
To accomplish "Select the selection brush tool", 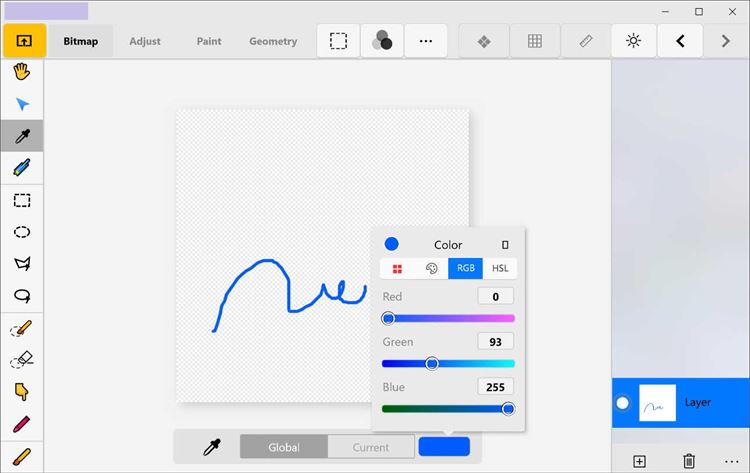I will 22,329.
